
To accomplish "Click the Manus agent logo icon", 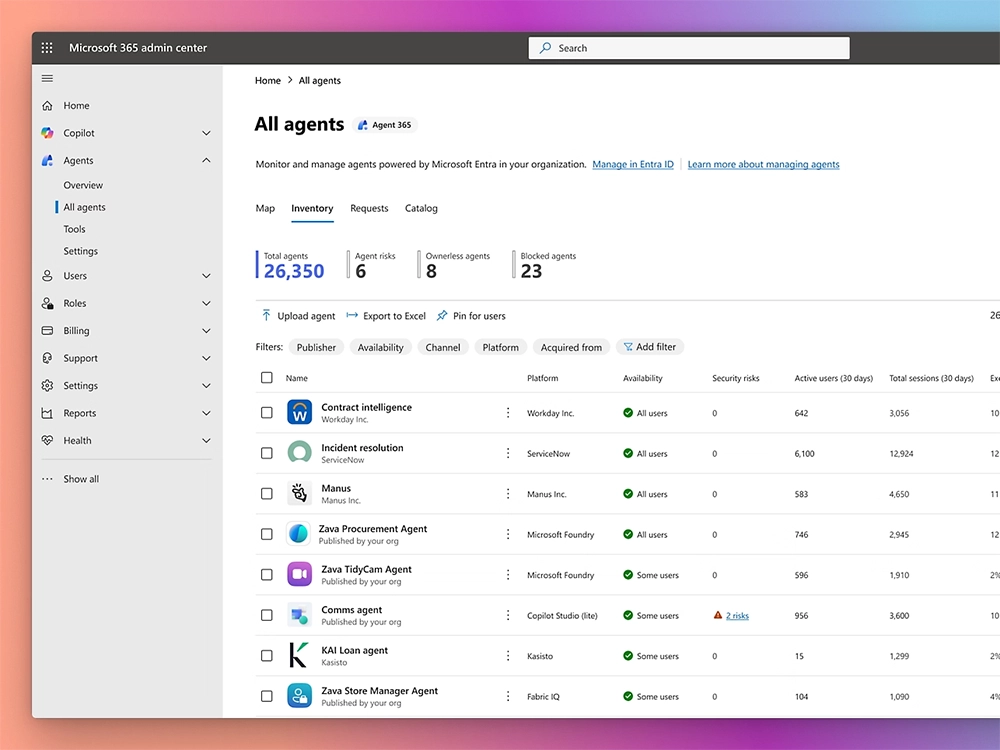I will tap(299, 493).
